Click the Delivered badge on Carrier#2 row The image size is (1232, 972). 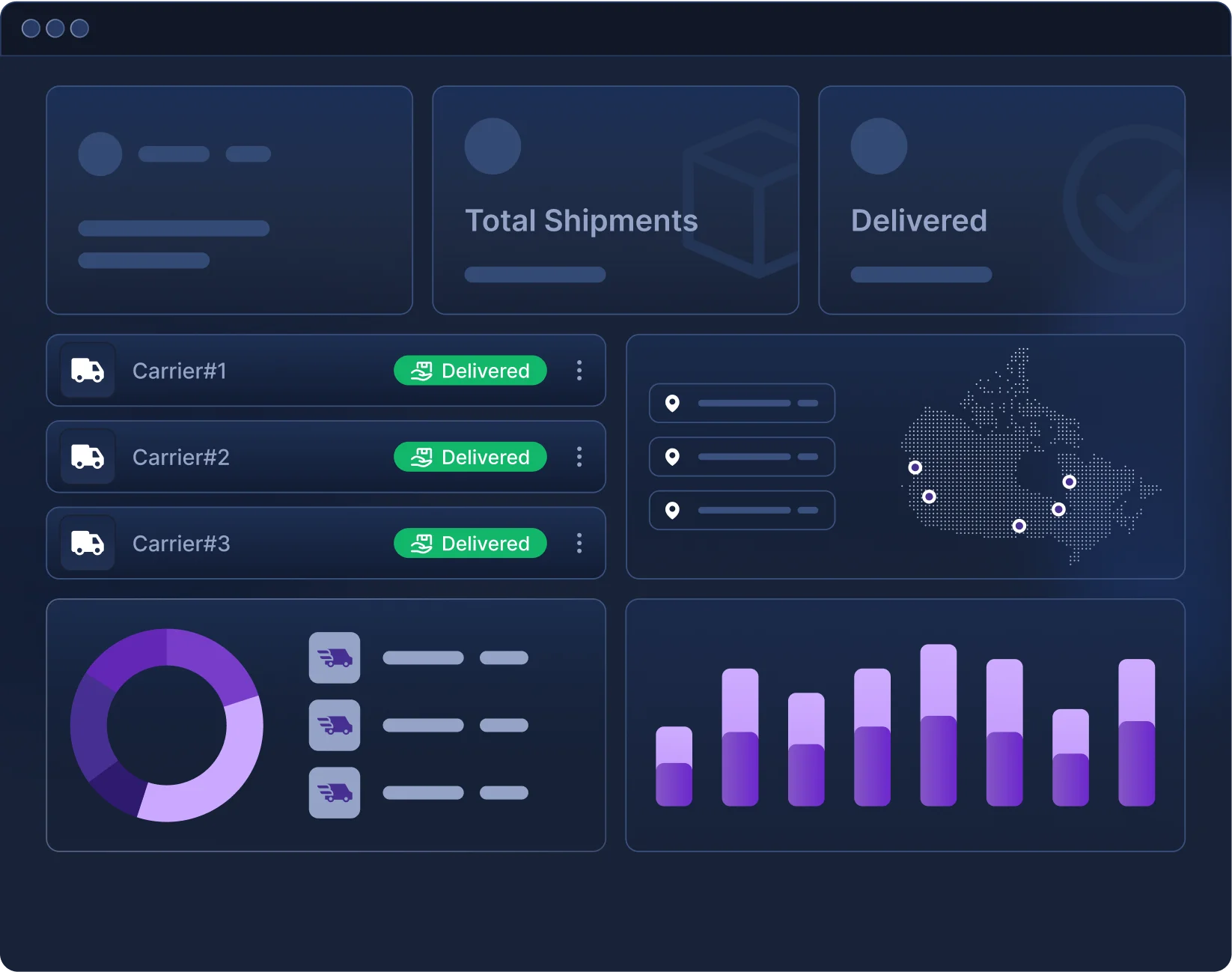coord(470,457)
